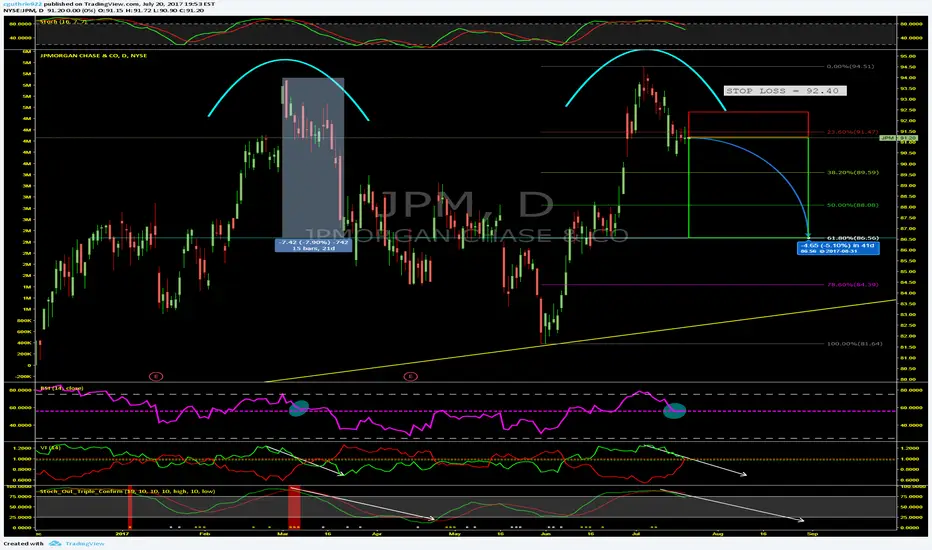
Task: Click the 23.60%(91.47) Fibonacci level label
Action: click(852, 132)
